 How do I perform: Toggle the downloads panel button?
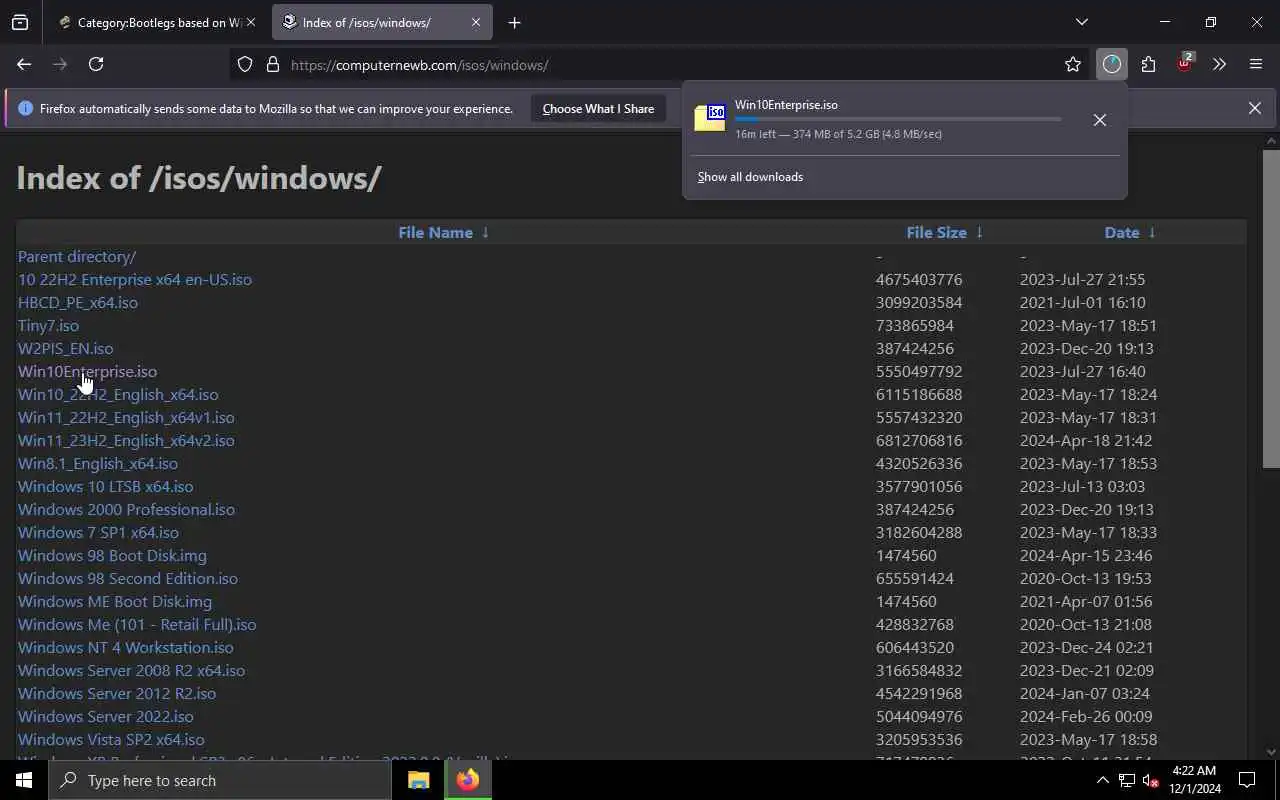pos(1112,65)
